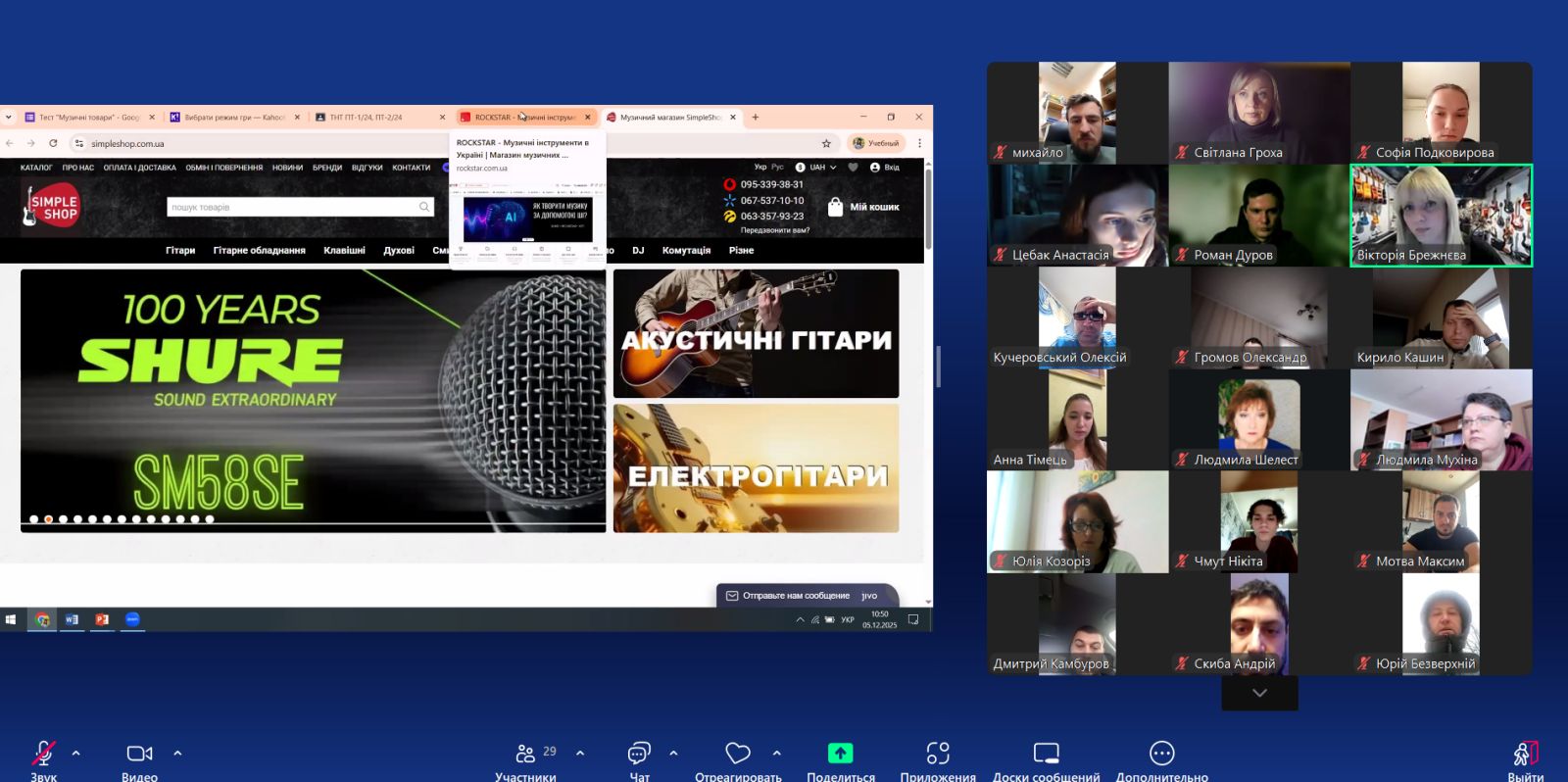
Task: Click the пошук товарів search field
Action: pyautogui.click(x=294, y=207)
